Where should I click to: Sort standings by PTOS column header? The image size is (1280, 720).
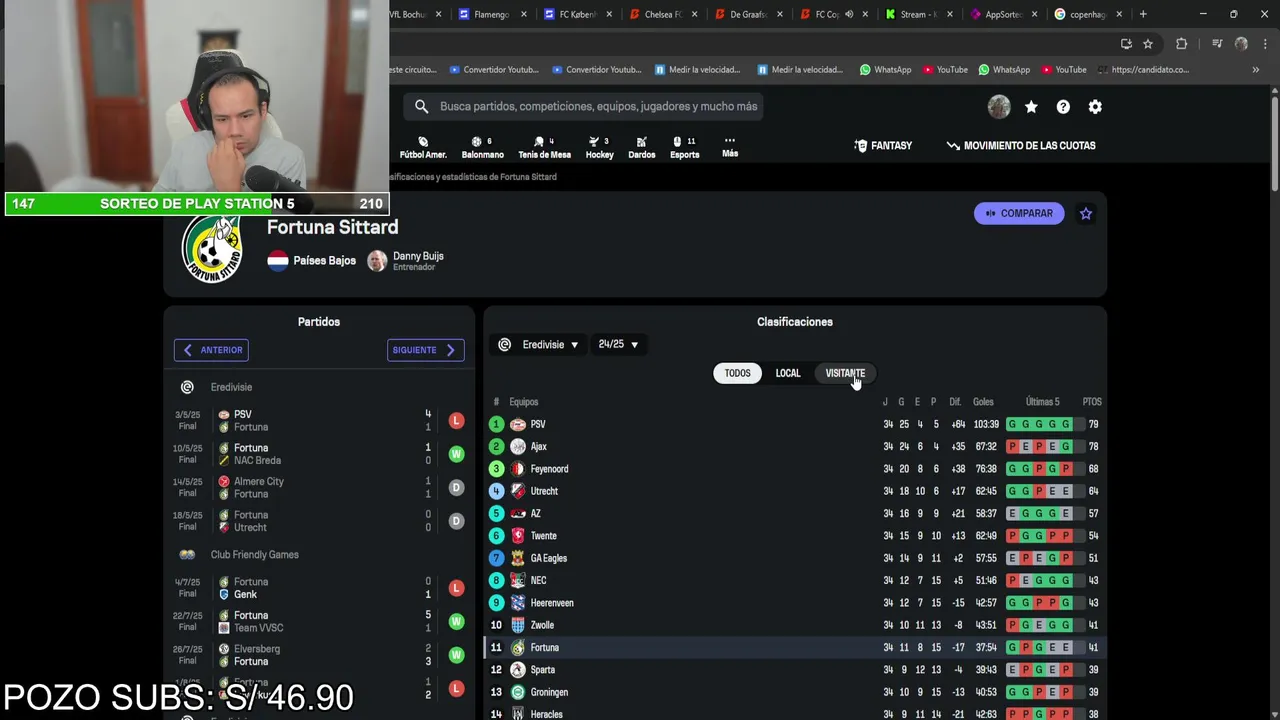click(x=1092, y=402)
